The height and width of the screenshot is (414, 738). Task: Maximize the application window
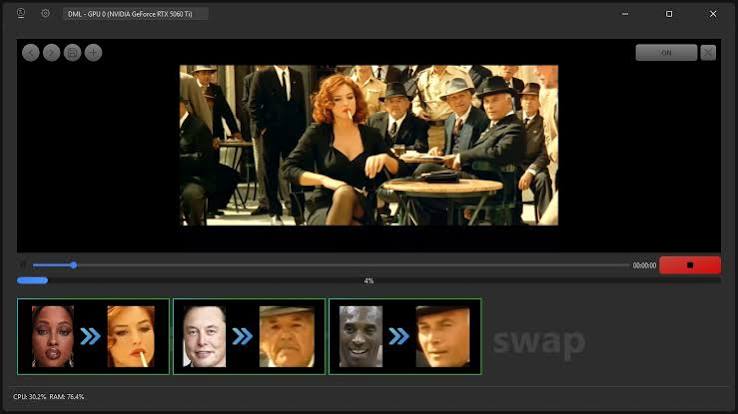click(669, 14)
